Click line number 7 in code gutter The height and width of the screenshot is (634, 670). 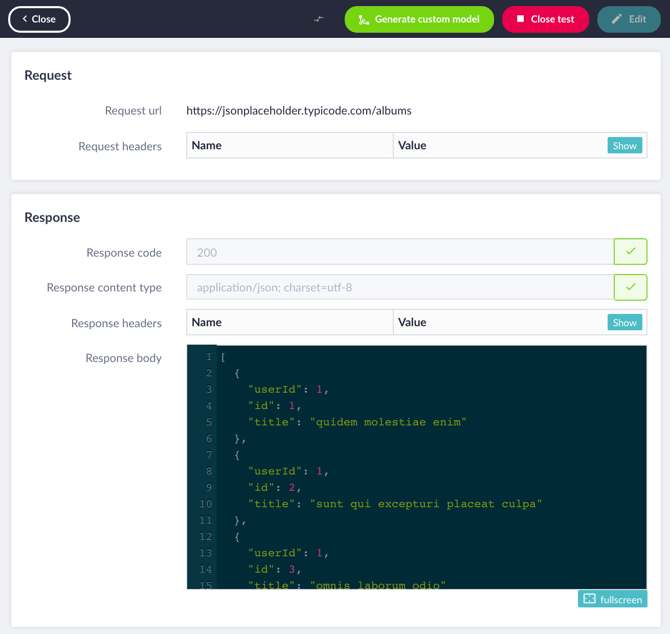coord(208,455)
